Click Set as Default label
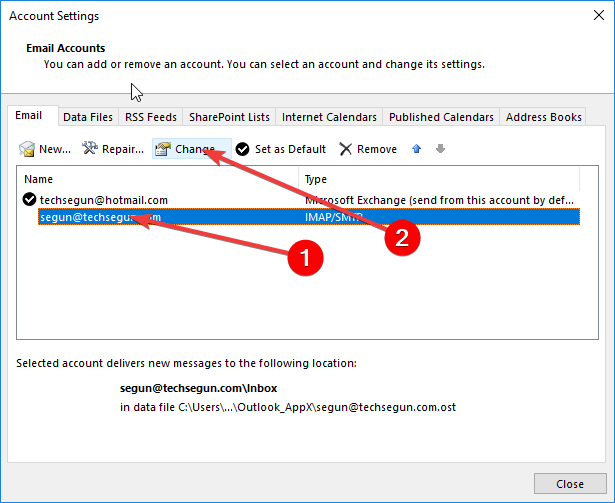615x503 pixels. [x=290, y=149]
